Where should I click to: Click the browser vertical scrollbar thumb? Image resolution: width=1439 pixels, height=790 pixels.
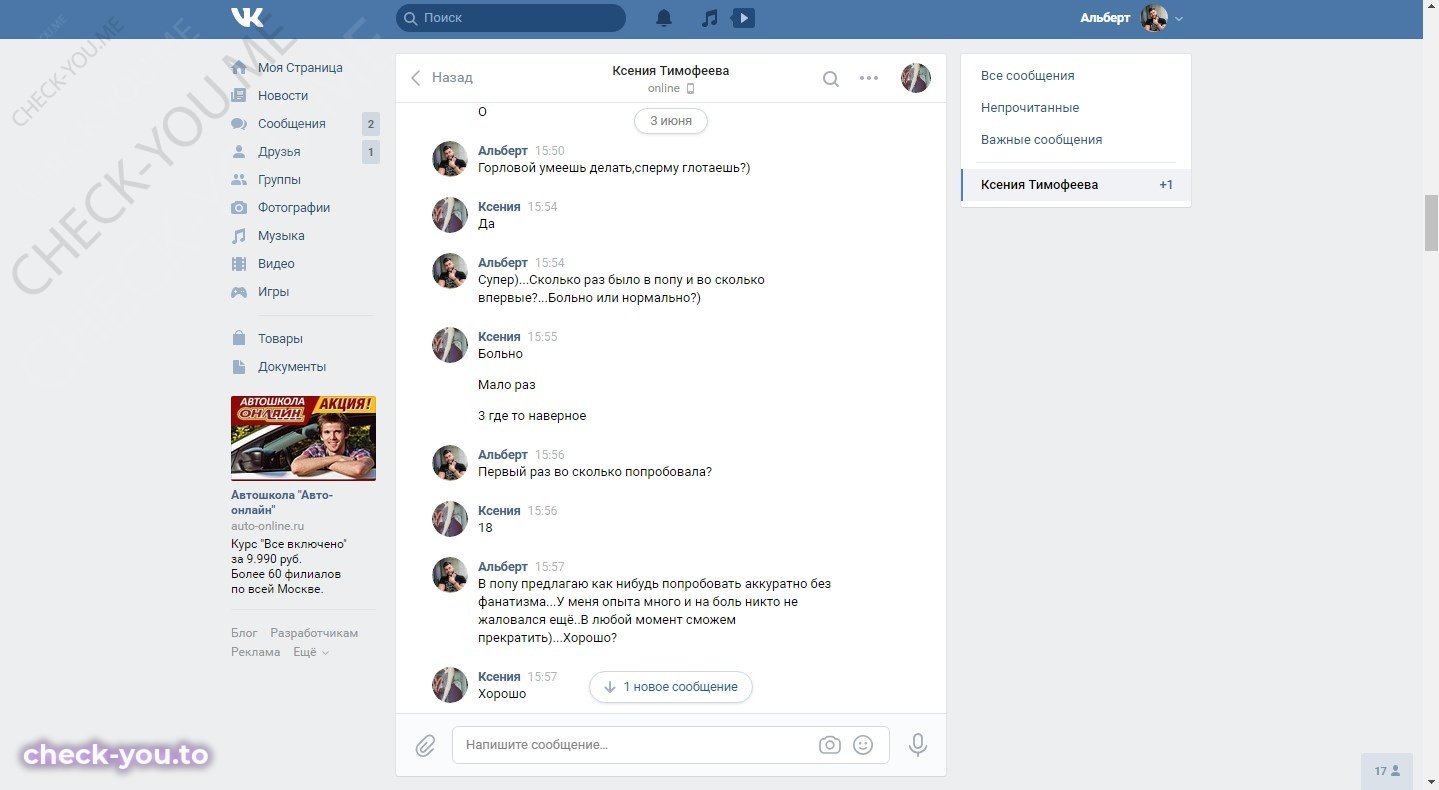[1431, 224]
